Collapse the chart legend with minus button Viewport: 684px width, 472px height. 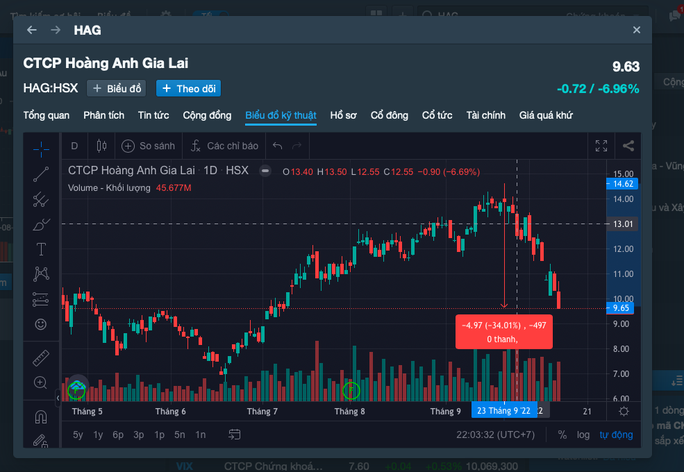[x=265, y=171]
